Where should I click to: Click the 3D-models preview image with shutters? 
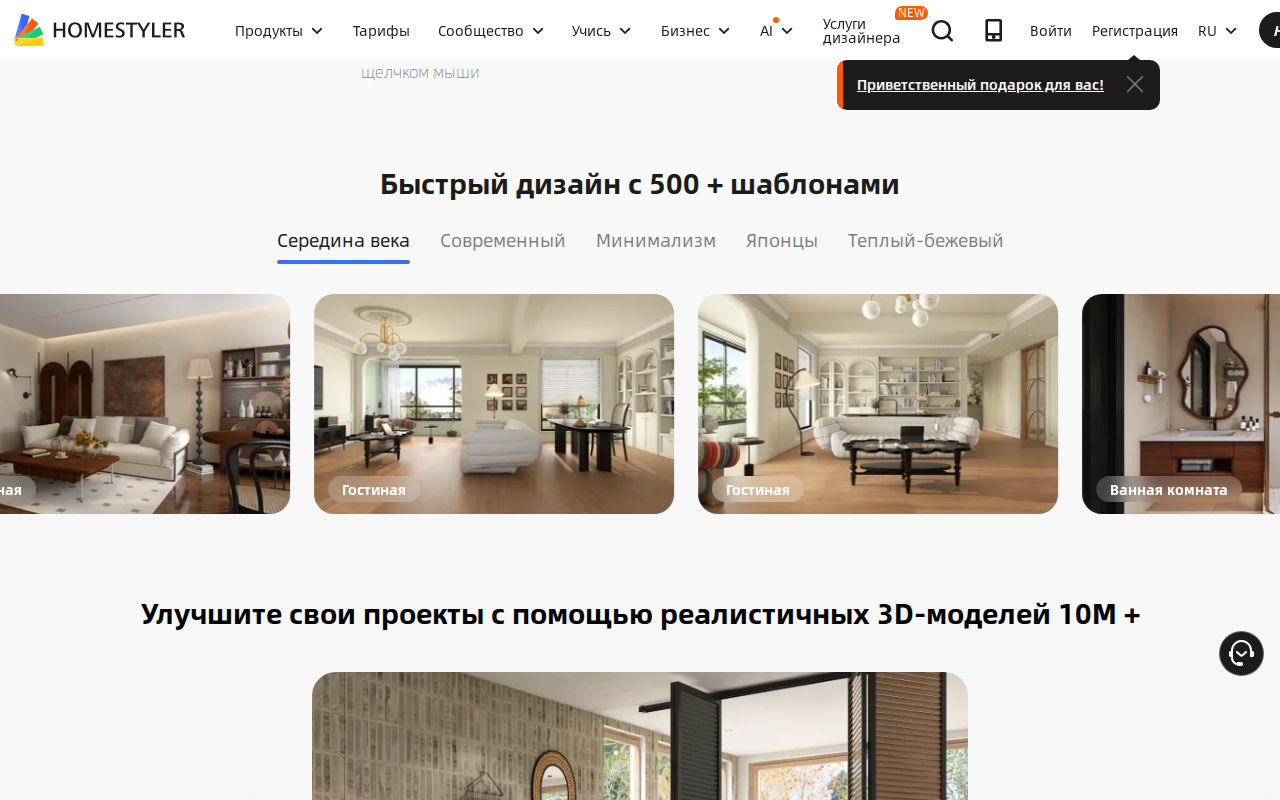click(x=640, y=736)
